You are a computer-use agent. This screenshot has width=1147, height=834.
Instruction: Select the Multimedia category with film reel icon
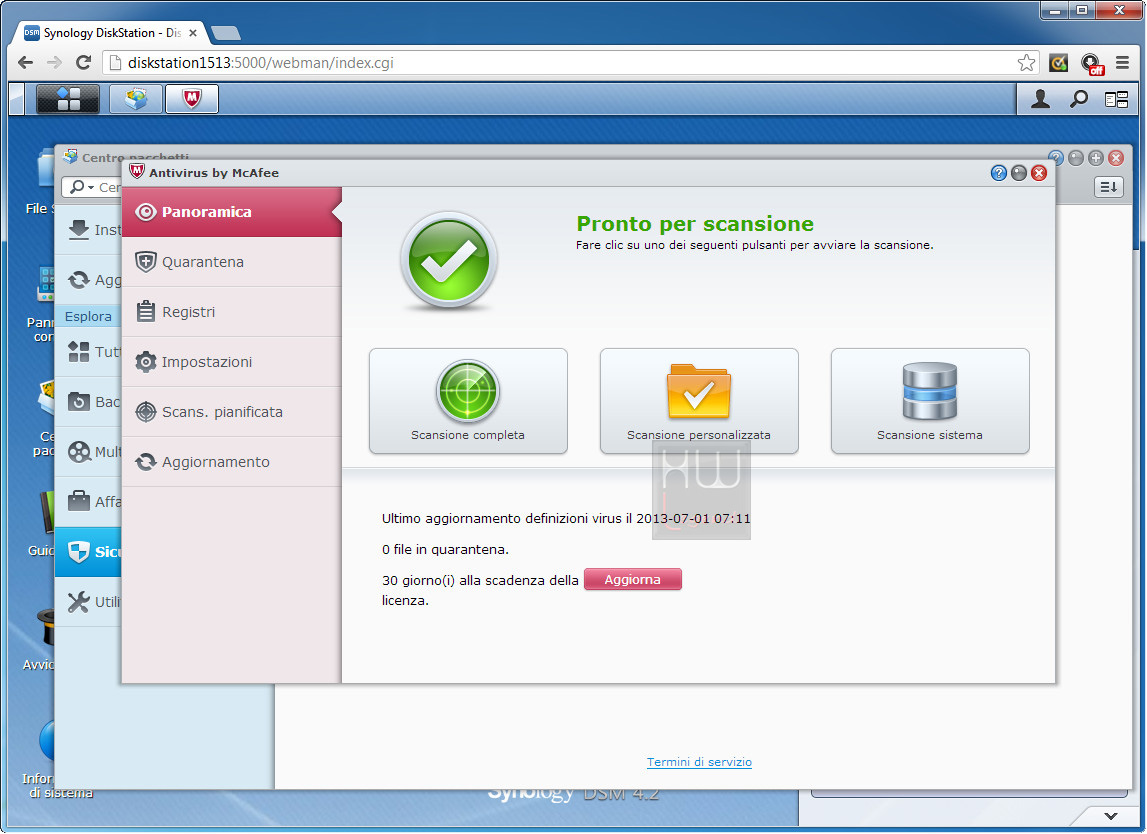(x=89, y=452)
